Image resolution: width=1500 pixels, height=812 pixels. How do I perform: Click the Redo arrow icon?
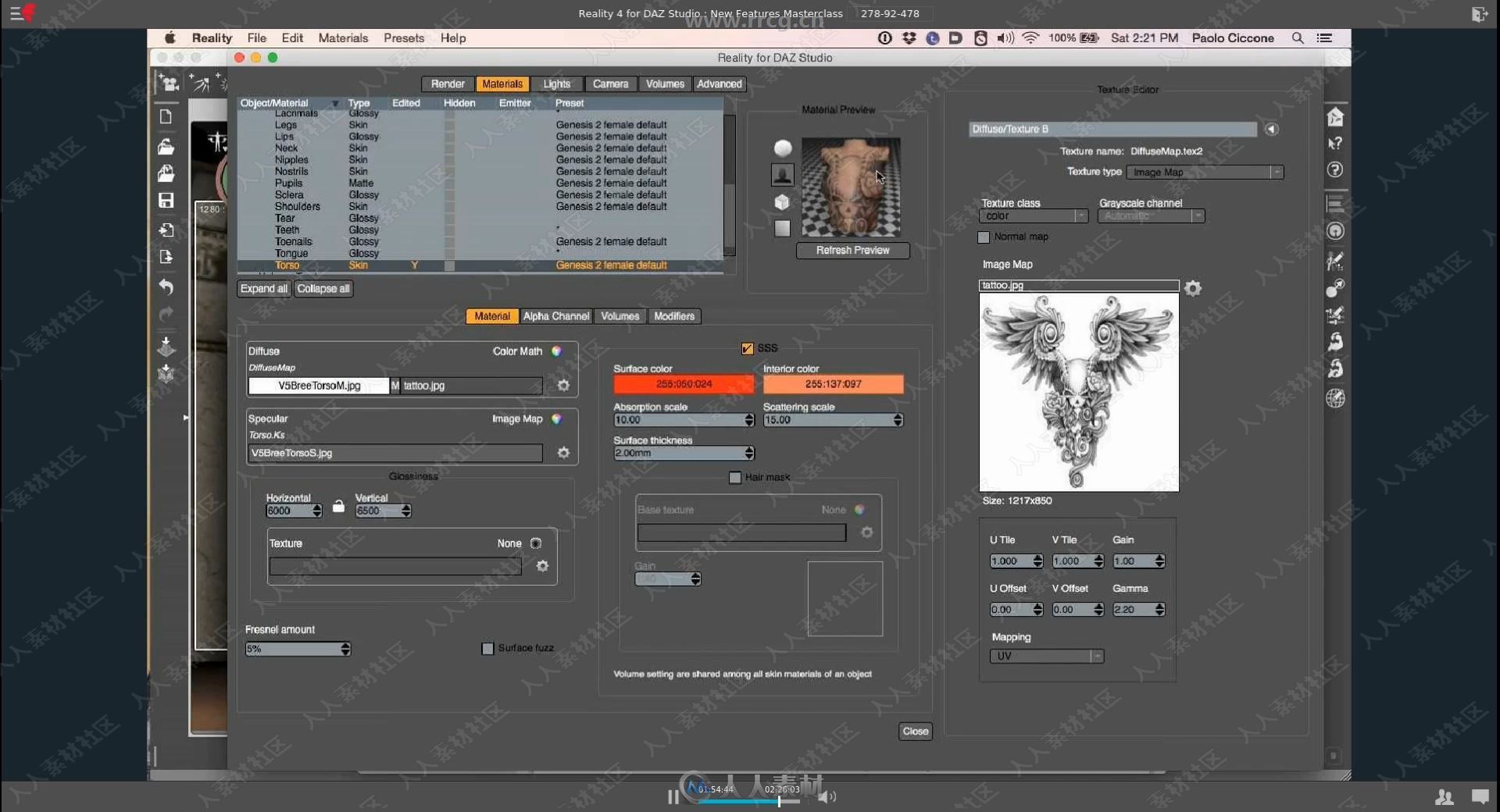click(x=166, y=314)
